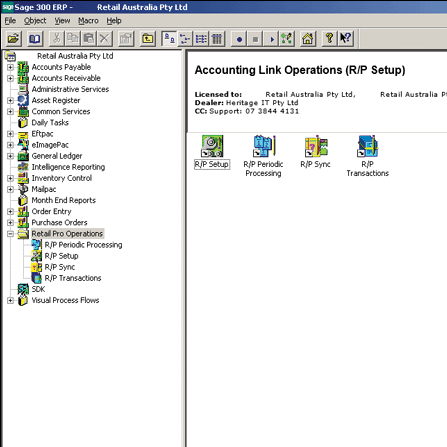Click the Record macro dot button
This screenshot has width=447, height=447.
point(239,39)
